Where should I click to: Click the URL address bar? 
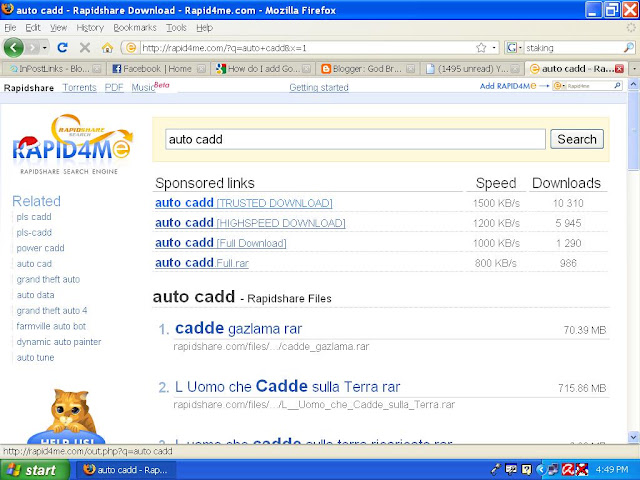click(307, 48)
